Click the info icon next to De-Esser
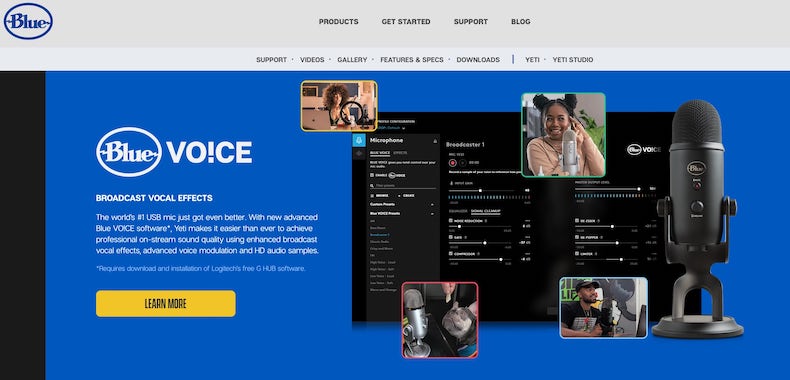The width and height of the screenshot is (790, 380). coord(599,221)
